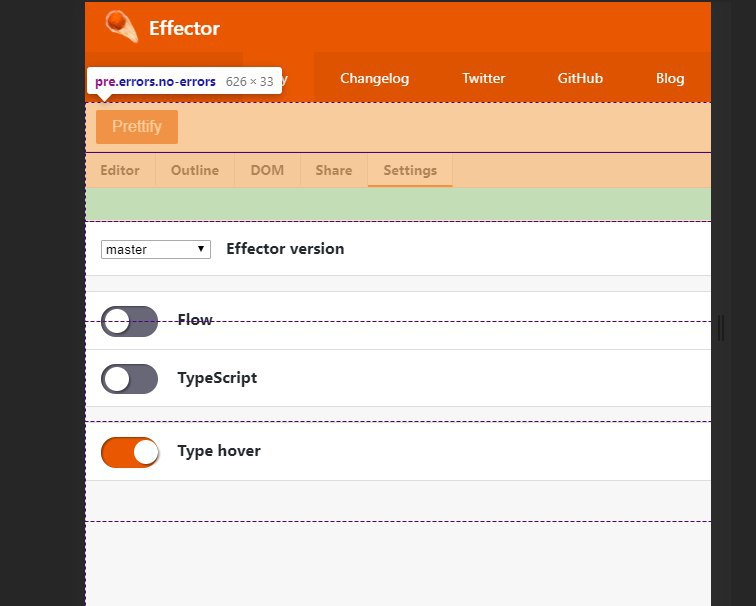
Task: Click the green no-errors status bar
Action: click(398, 204)
